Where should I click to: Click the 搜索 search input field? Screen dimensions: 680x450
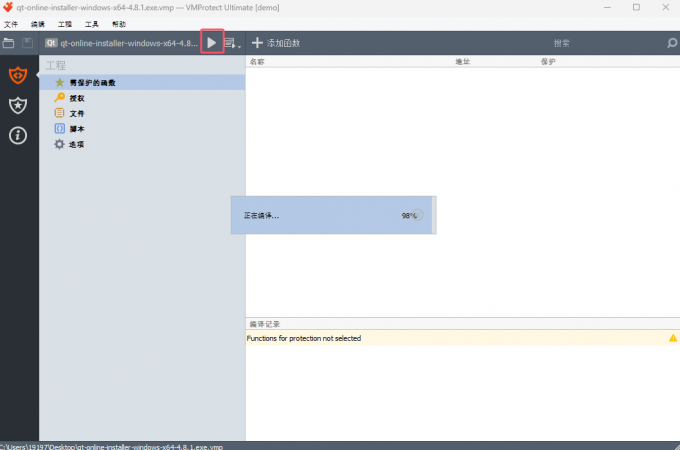click(x=560, y=43)
